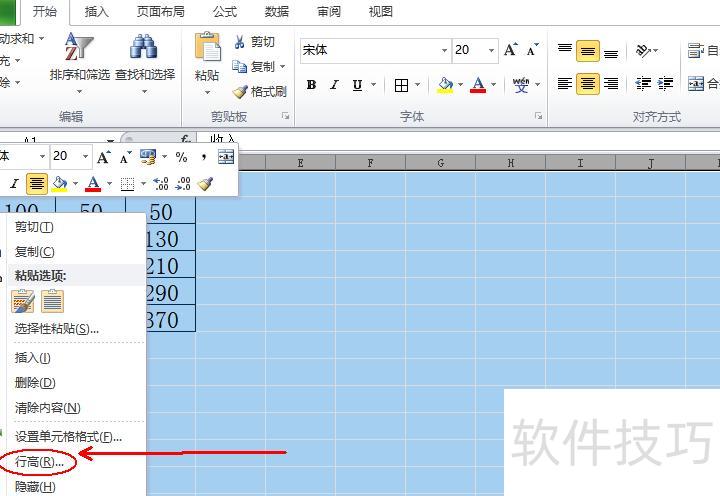Viewport: 720px width, 496px height.
Task: Click merge and center icon in ribbon
Action: point(696,84)
